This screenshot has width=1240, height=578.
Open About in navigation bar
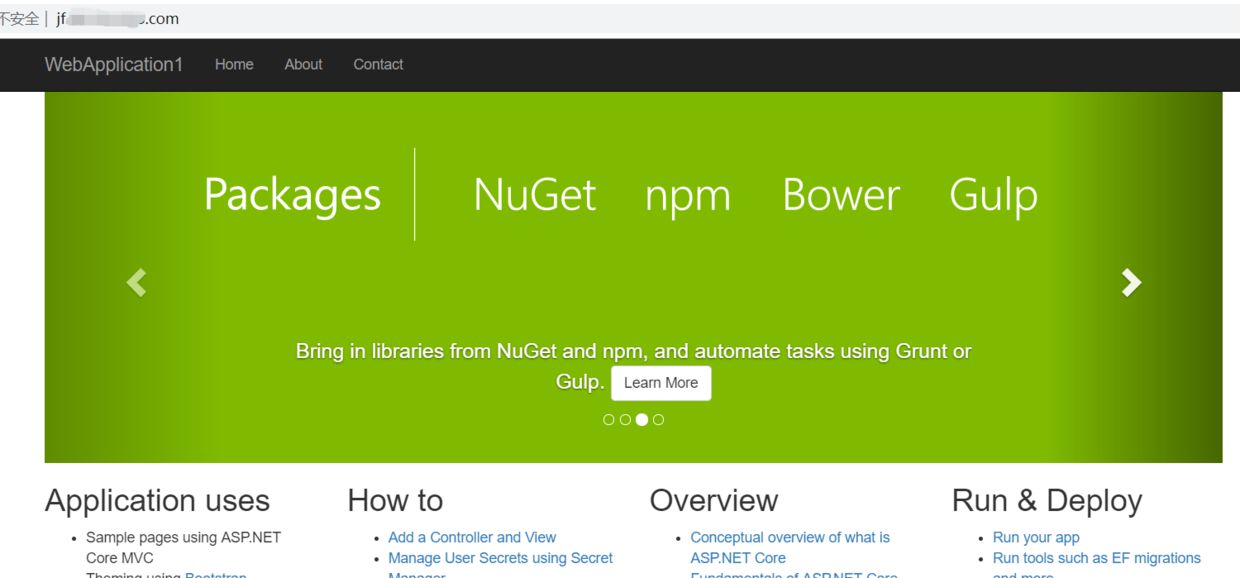click(303, 64)
